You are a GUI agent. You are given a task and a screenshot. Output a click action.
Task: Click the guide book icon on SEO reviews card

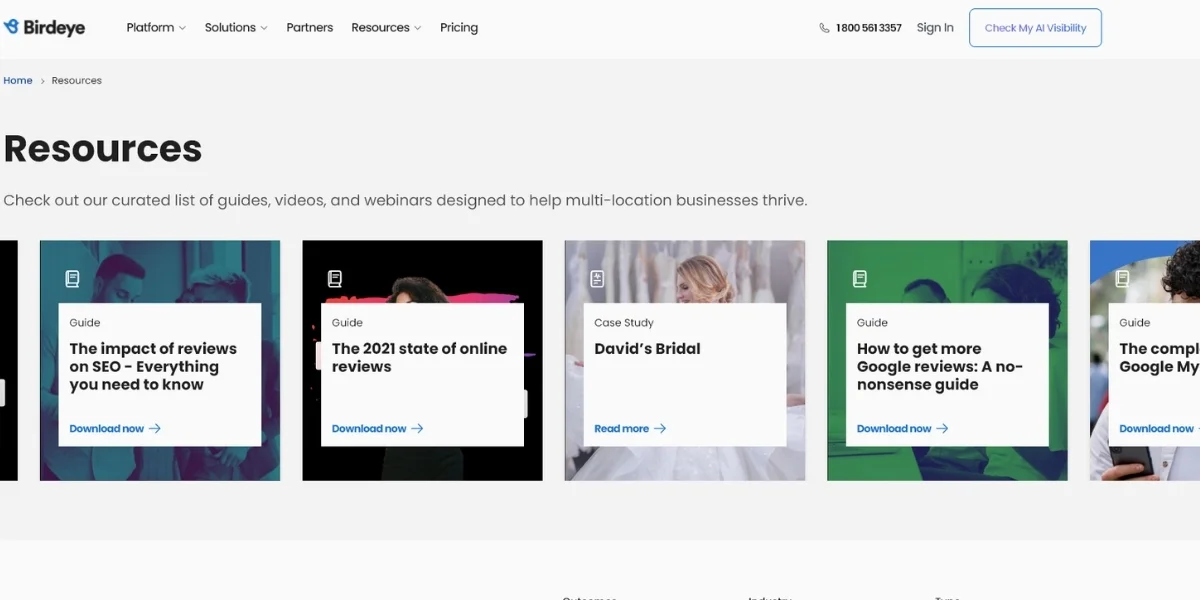coord(72,279)
